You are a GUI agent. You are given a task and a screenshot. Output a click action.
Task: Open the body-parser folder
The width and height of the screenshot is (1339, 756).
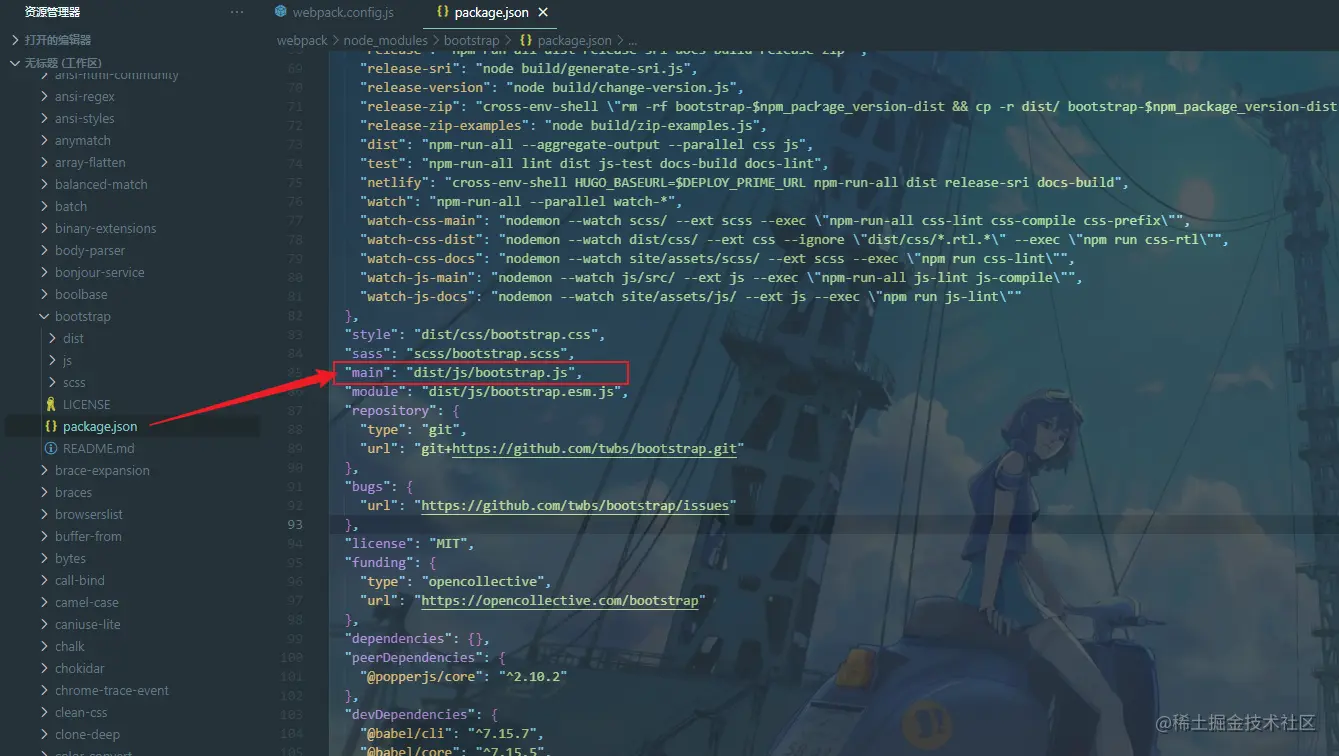[90, 251]
